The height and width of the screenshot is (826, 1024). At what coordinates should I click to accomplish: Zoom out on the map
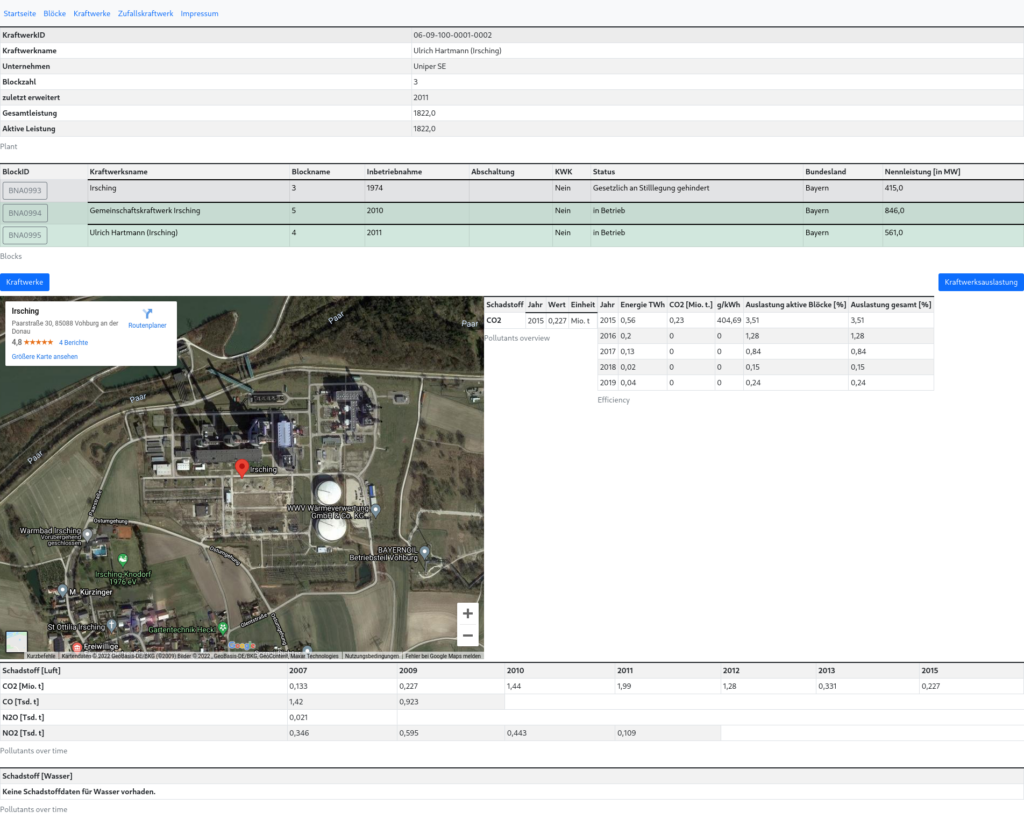[467, 636]
